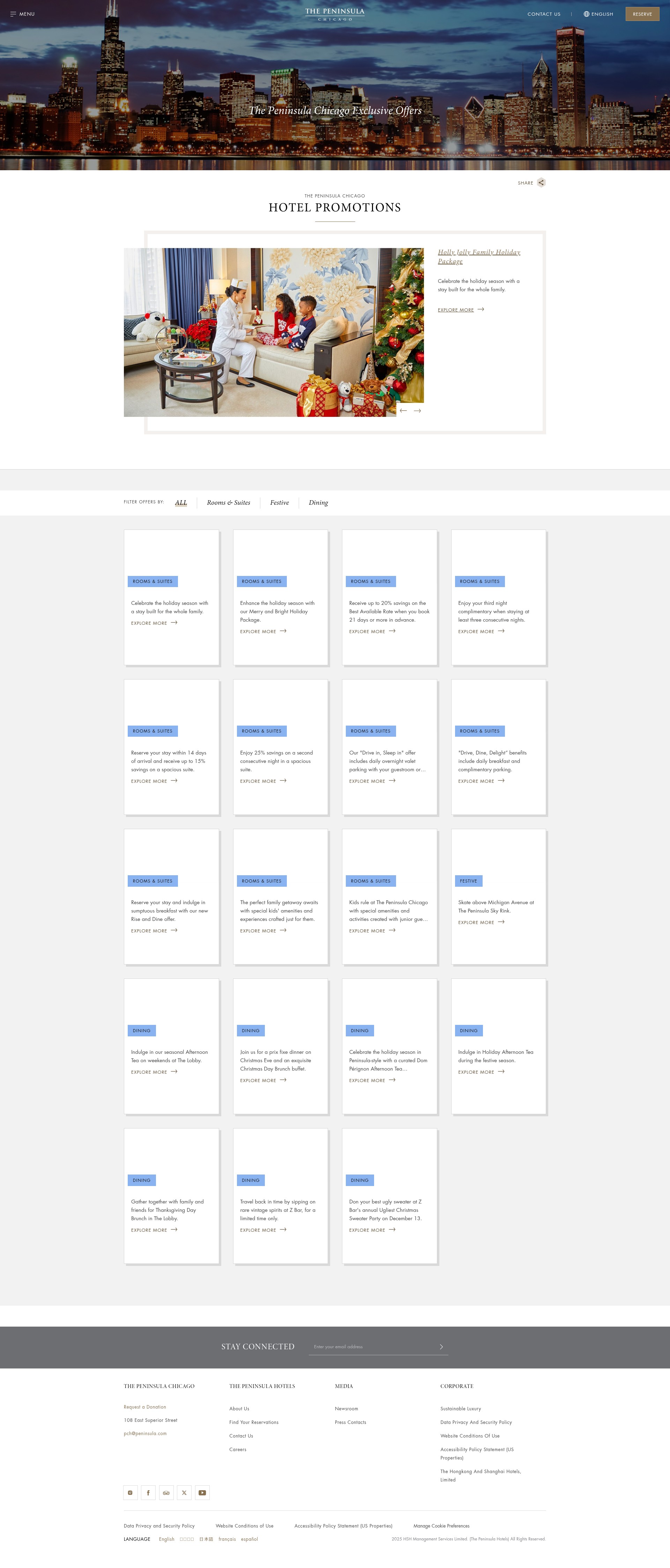Click the pch@peninsula.com email link
The height and width of the screenshot is (1568, 670).
145,1433
